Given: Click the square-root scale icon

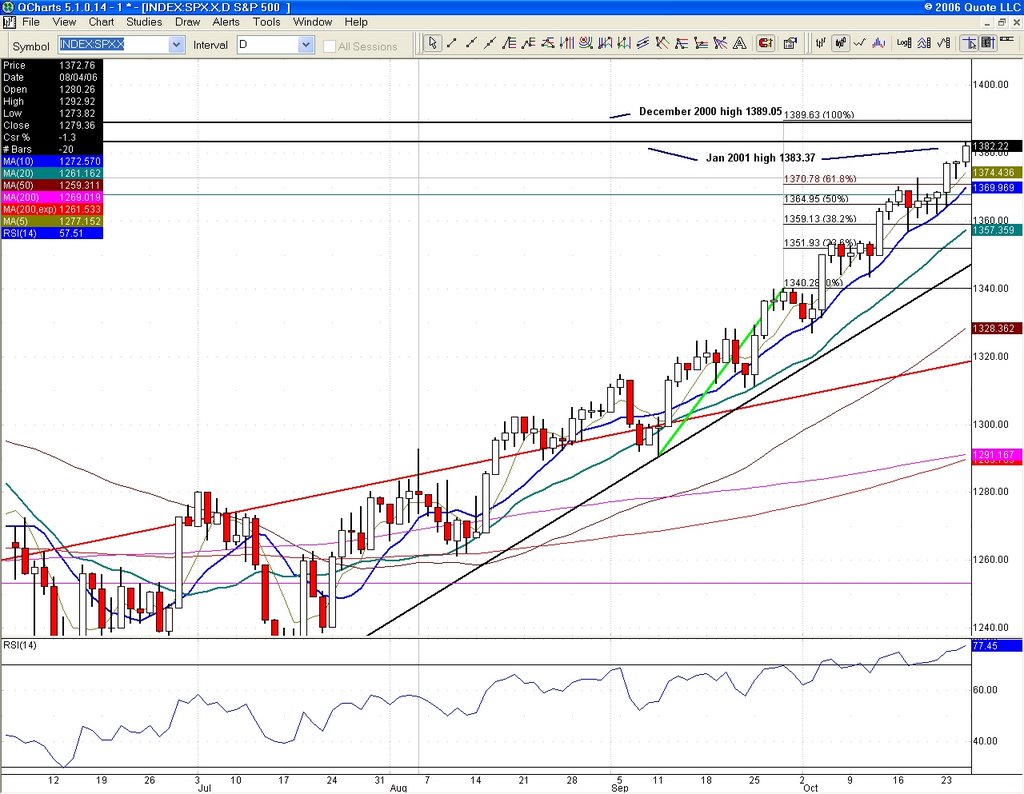Looking at the screenshot, I should 944,44.
